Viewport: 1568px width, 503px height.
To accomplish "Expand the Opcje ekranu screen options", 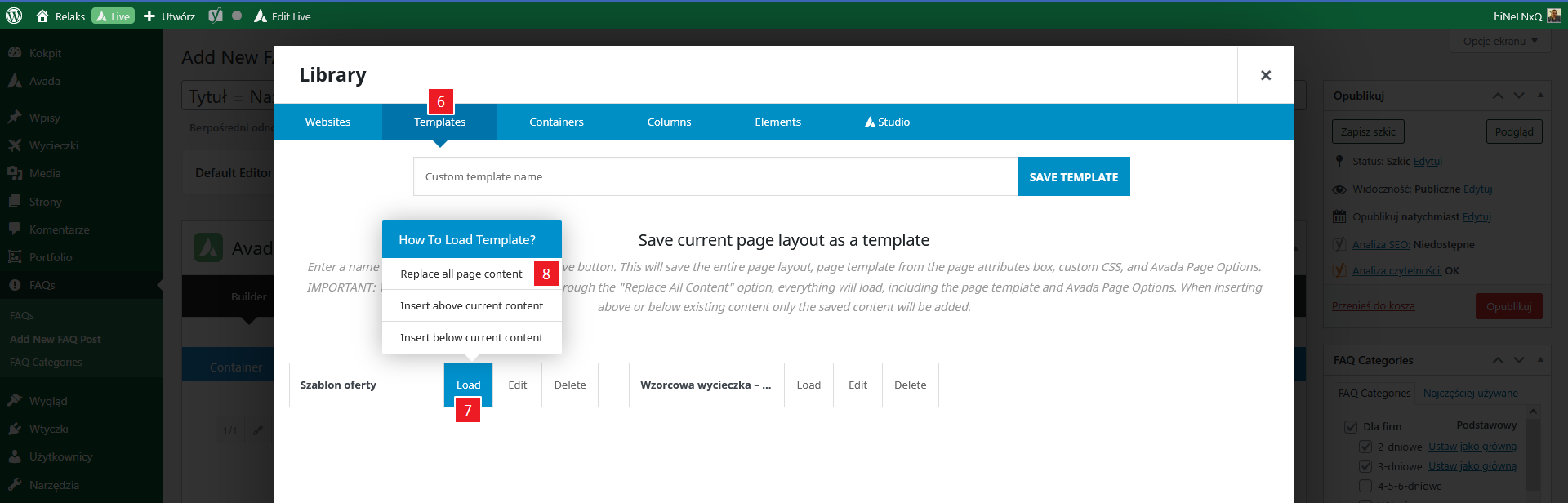I will [1500, 42].
